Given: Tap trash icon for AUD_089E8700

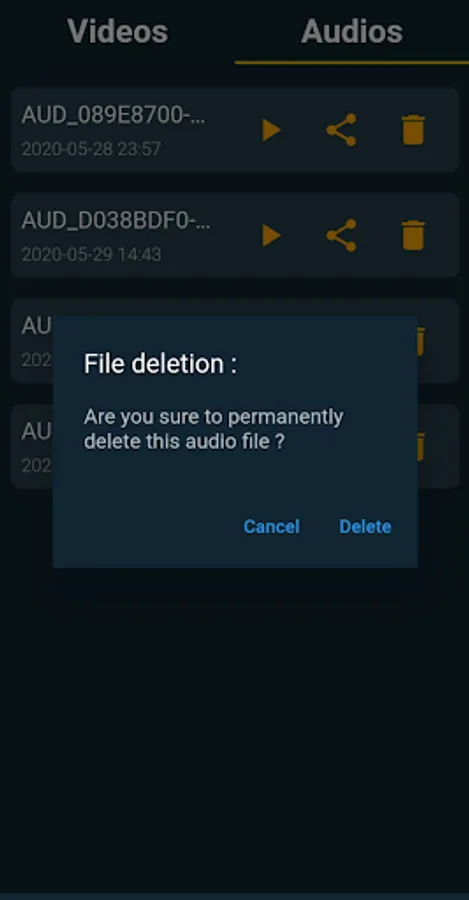Looking at the screenshot, I should click(x=413, y=130).
